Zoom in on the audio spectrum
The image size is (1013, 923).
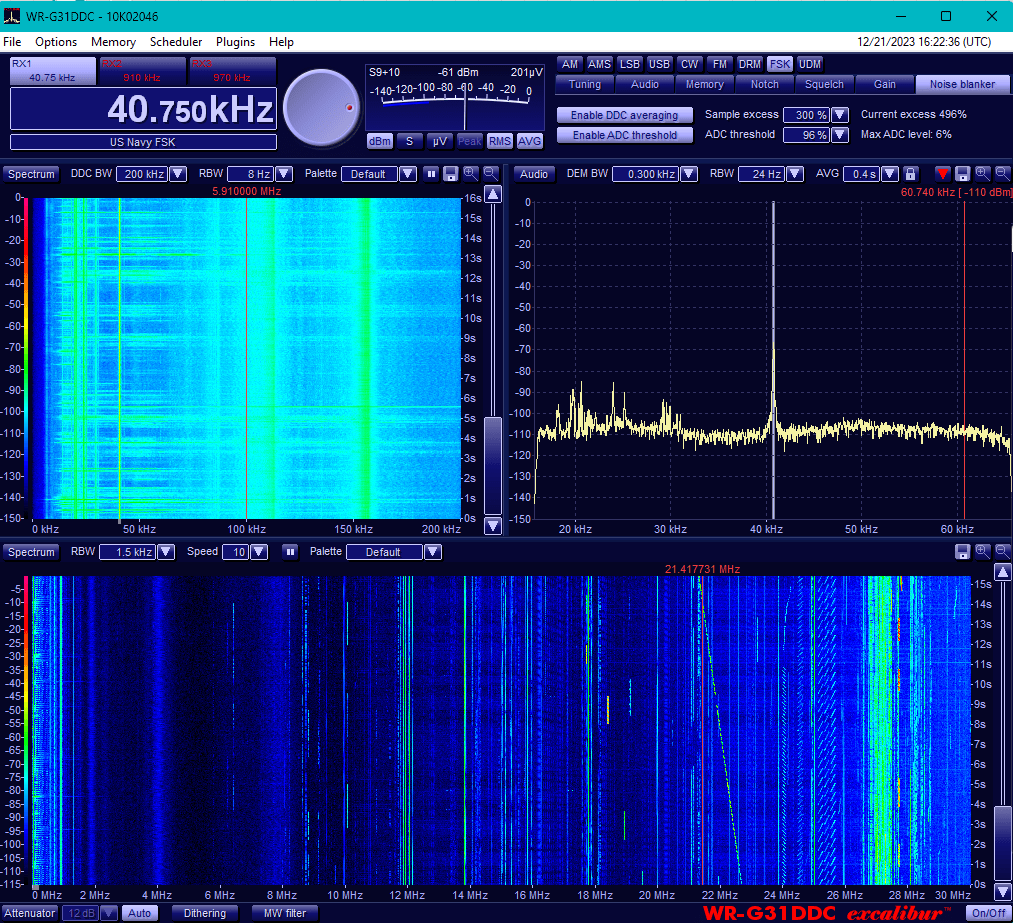(983, 174)
